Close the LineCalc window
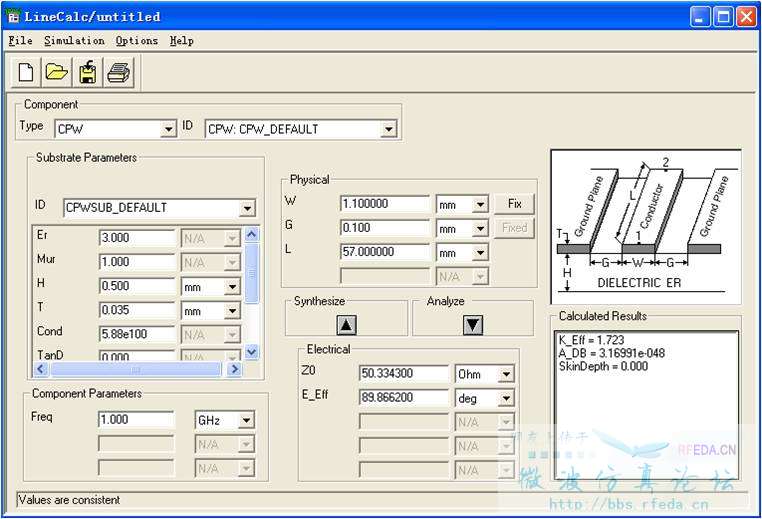 click(x=746, y=17)
